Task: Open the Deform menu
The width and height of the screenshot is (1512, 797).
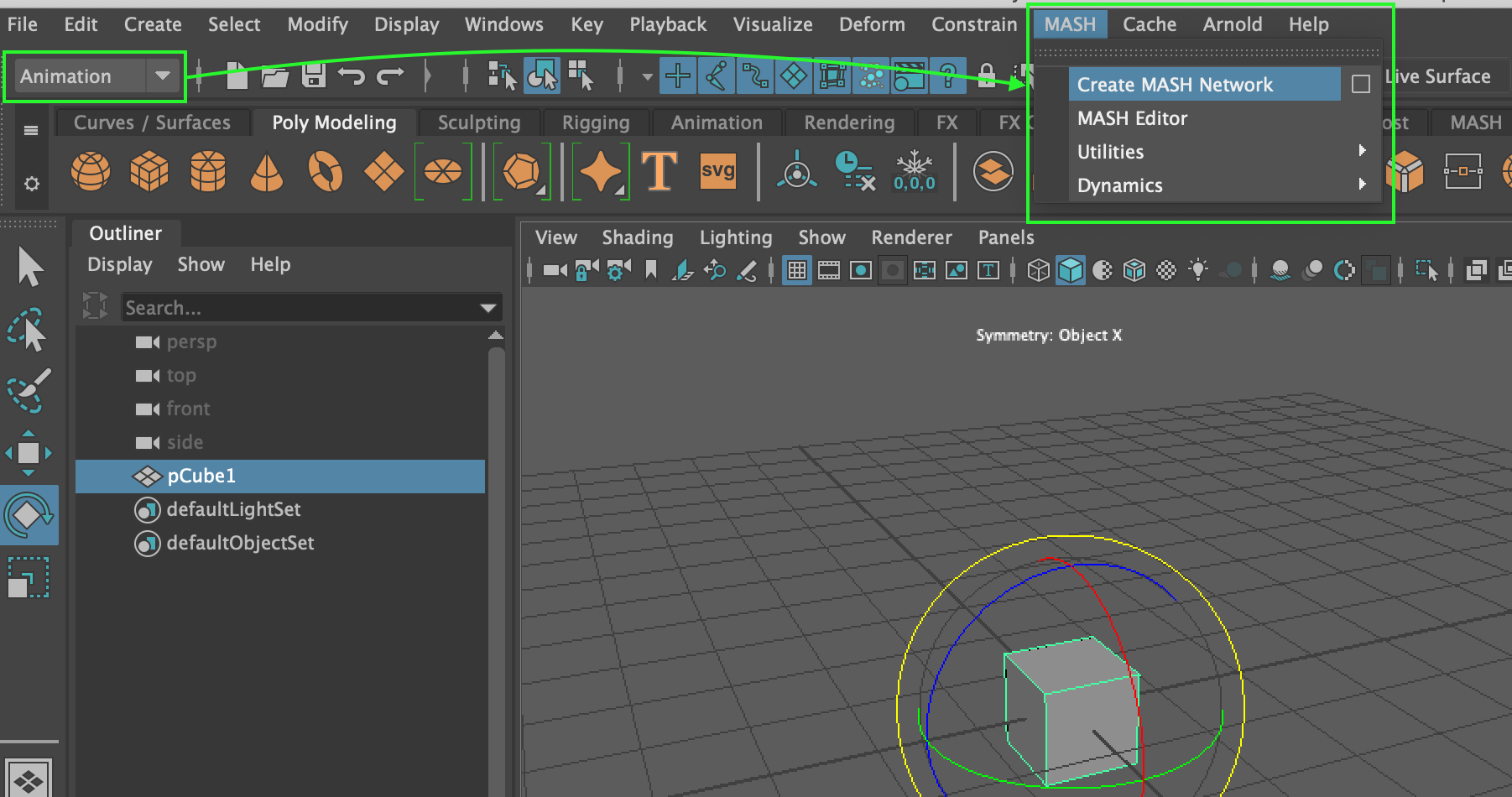Action: coord(872,24)
